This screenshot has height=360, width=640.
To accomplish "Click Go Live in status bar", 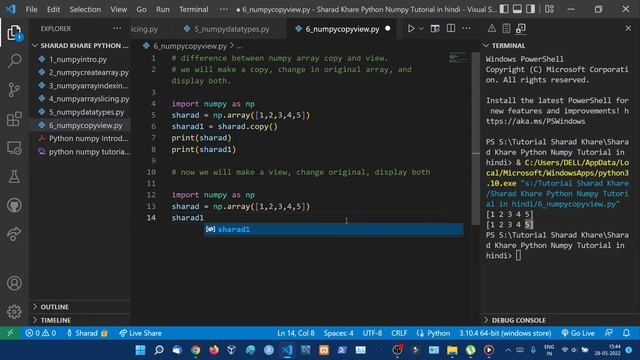I will click(578, 333).
